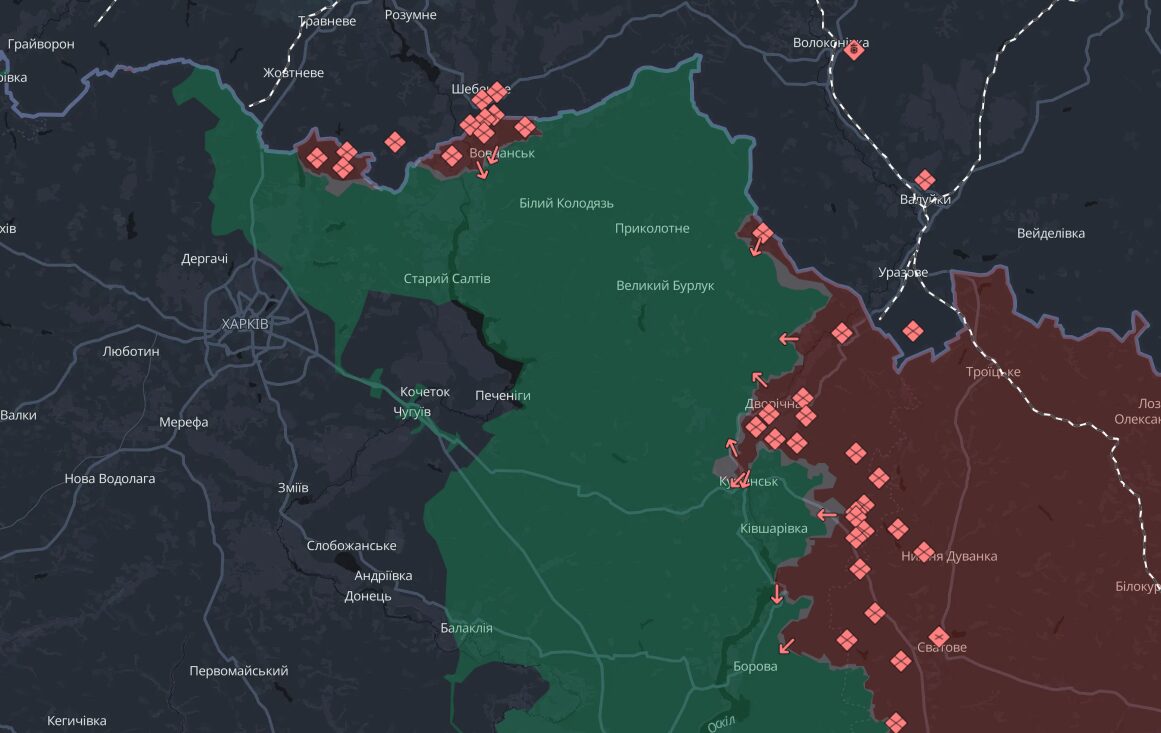
Task: Open the unit marker on Сватове
Action: tap(939, 637)
